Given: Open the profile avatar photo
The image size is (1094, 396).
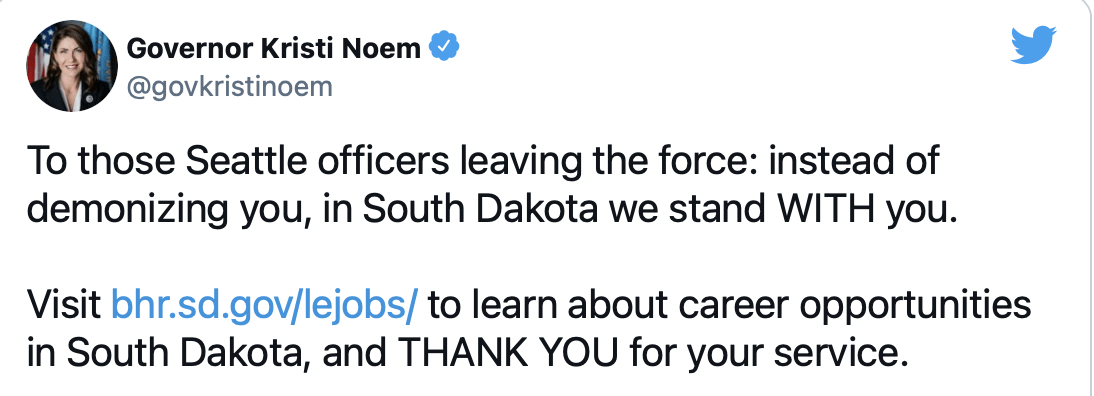Looking at the screenshot, I should pos(72,66).
